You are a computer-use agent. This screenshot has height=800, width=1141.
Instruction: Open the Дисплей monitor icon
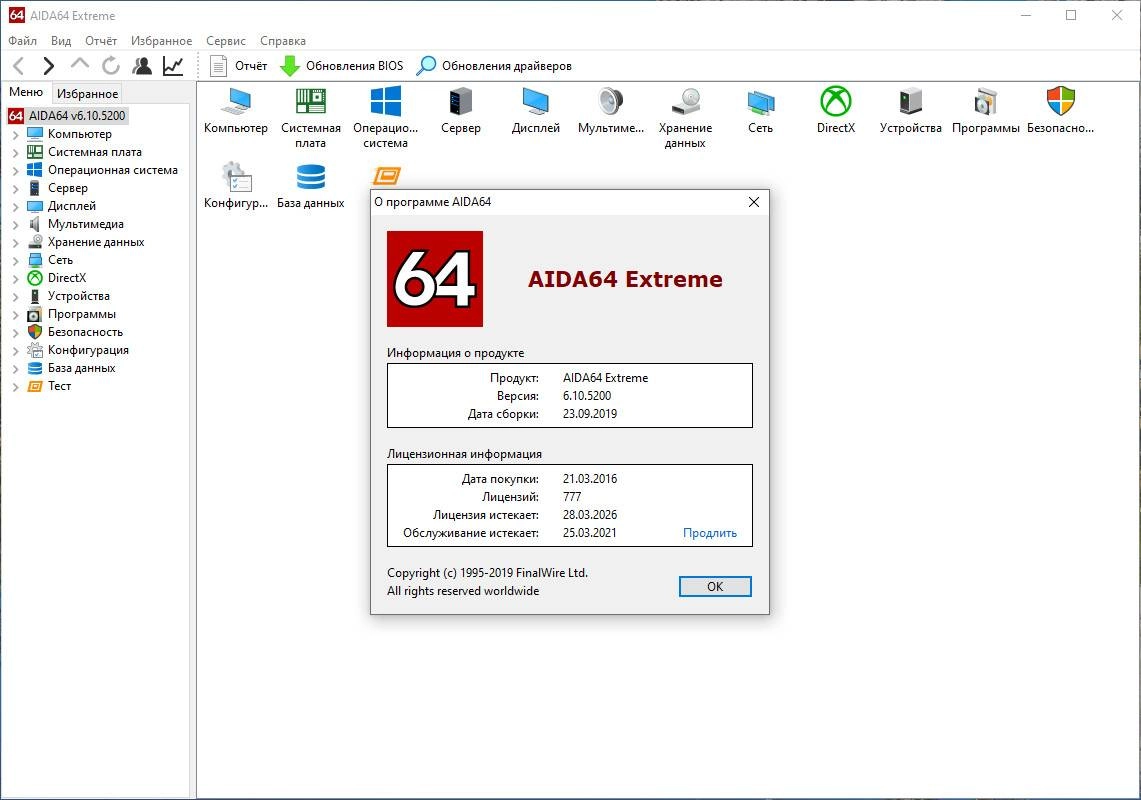pos(536,111)
